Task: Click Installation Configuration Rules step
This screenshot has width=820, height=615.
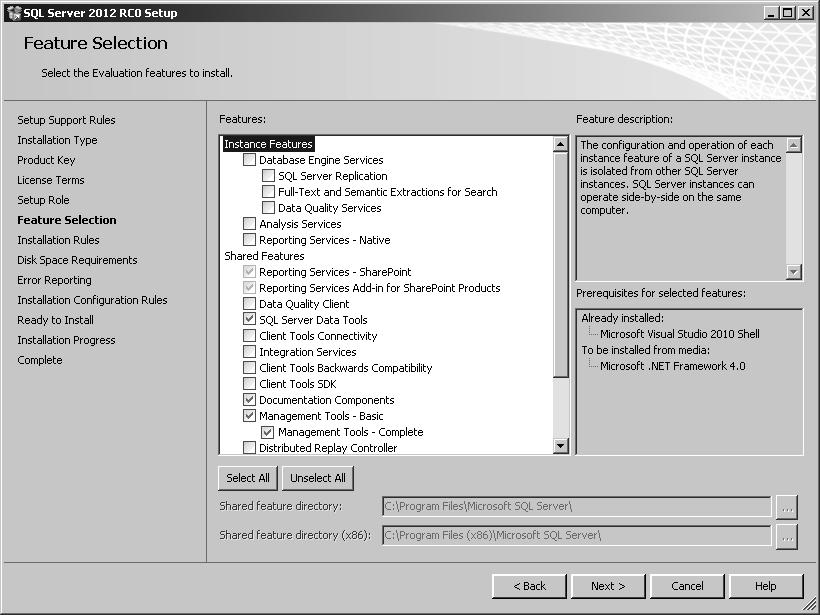Action: (x=92, y=300)
